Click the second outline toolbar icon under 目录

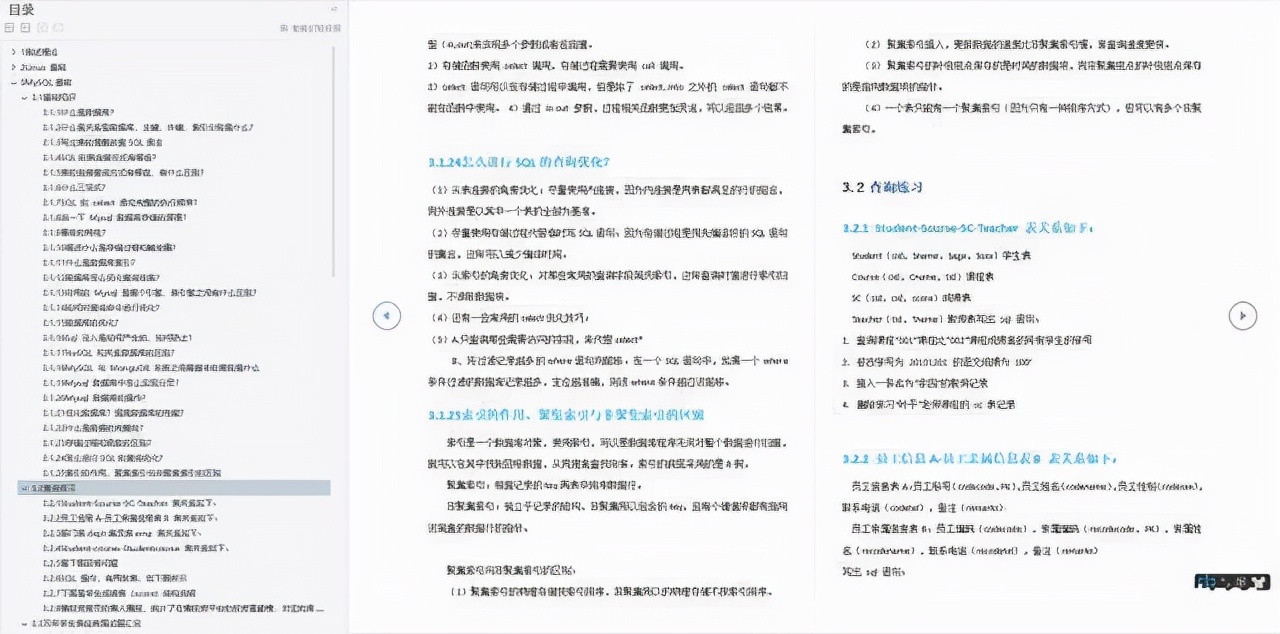(x=26, y=28)
